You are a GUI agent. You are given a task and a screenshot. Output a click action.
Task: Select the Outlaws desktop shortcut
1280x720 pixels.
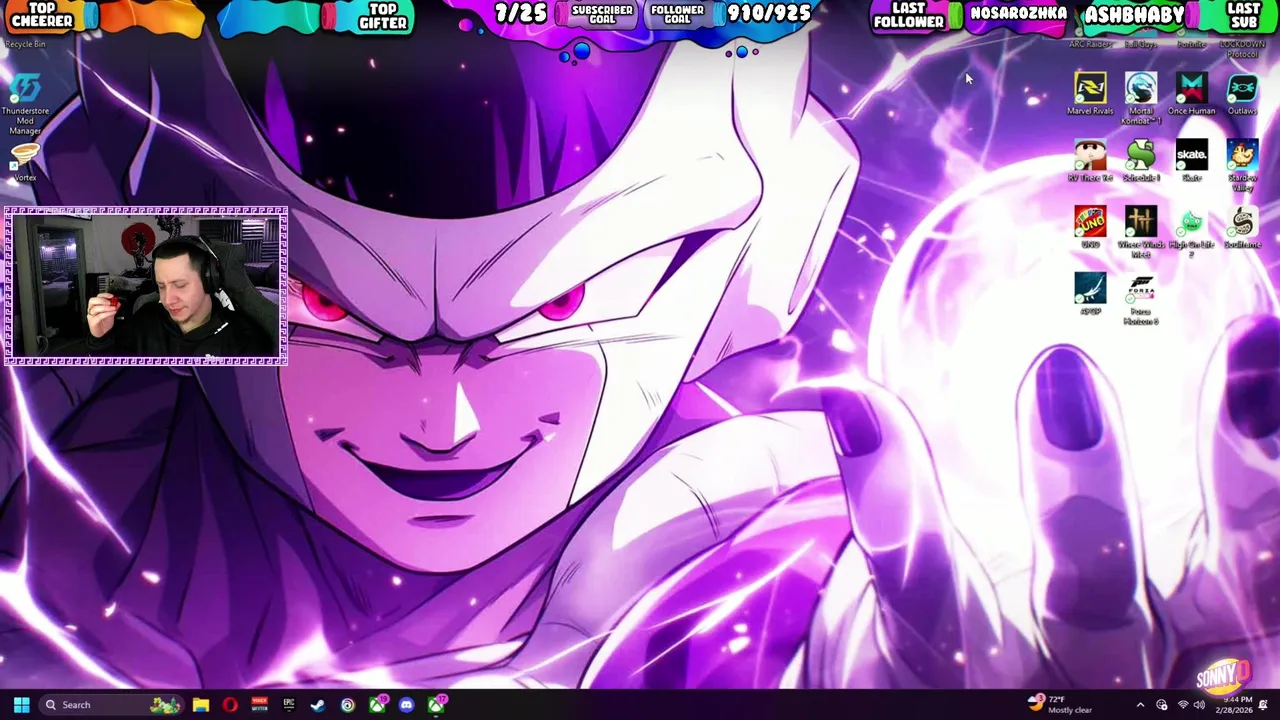[1242, 94]
